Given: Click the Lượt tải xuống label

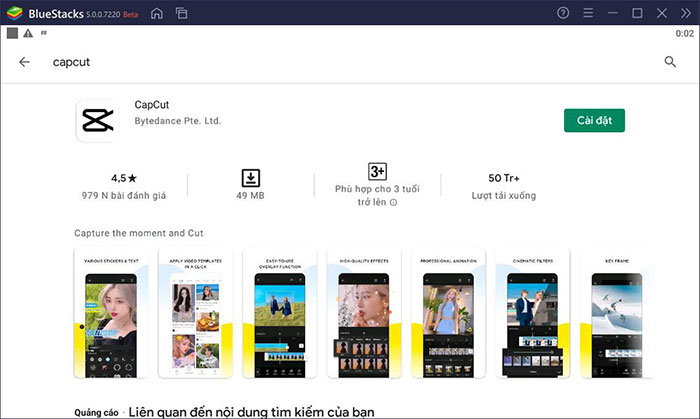Looking at the screenshot, I should coord(504,195).
